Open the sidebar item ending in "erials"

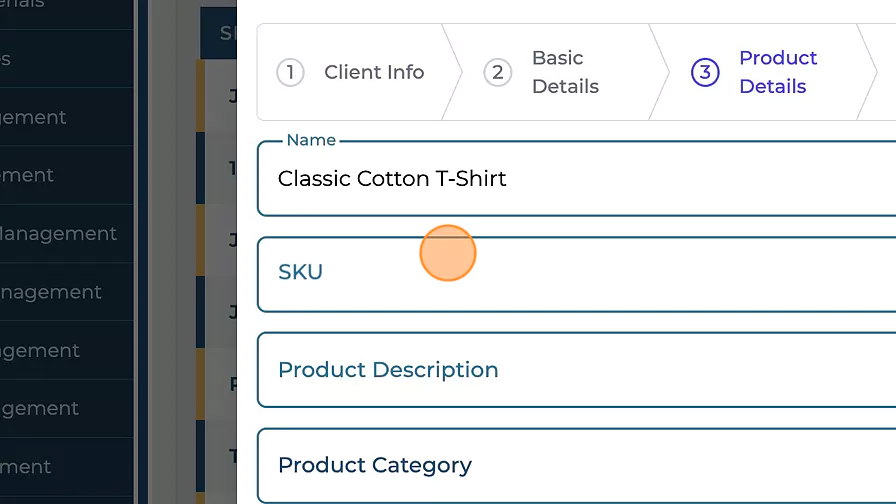coord(30,4)
